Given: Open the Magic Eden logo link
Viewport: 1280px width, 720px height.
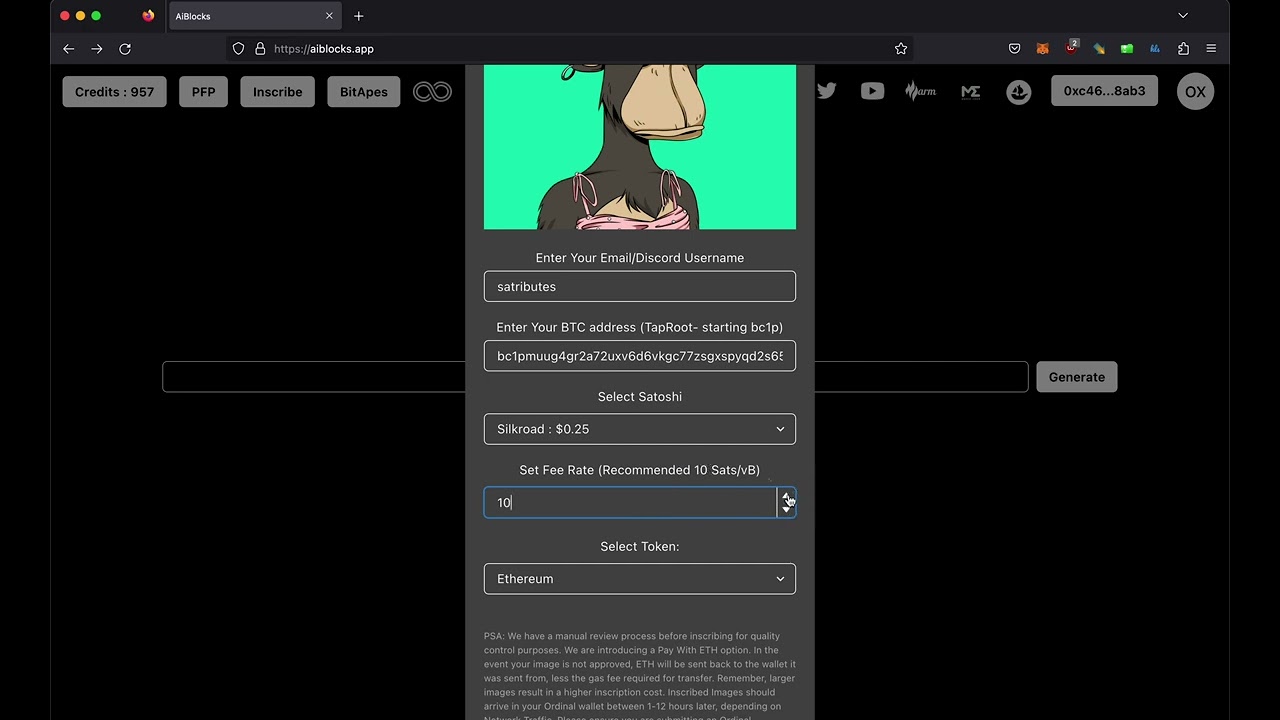Looking at the screenshot, I should (970, 91).
